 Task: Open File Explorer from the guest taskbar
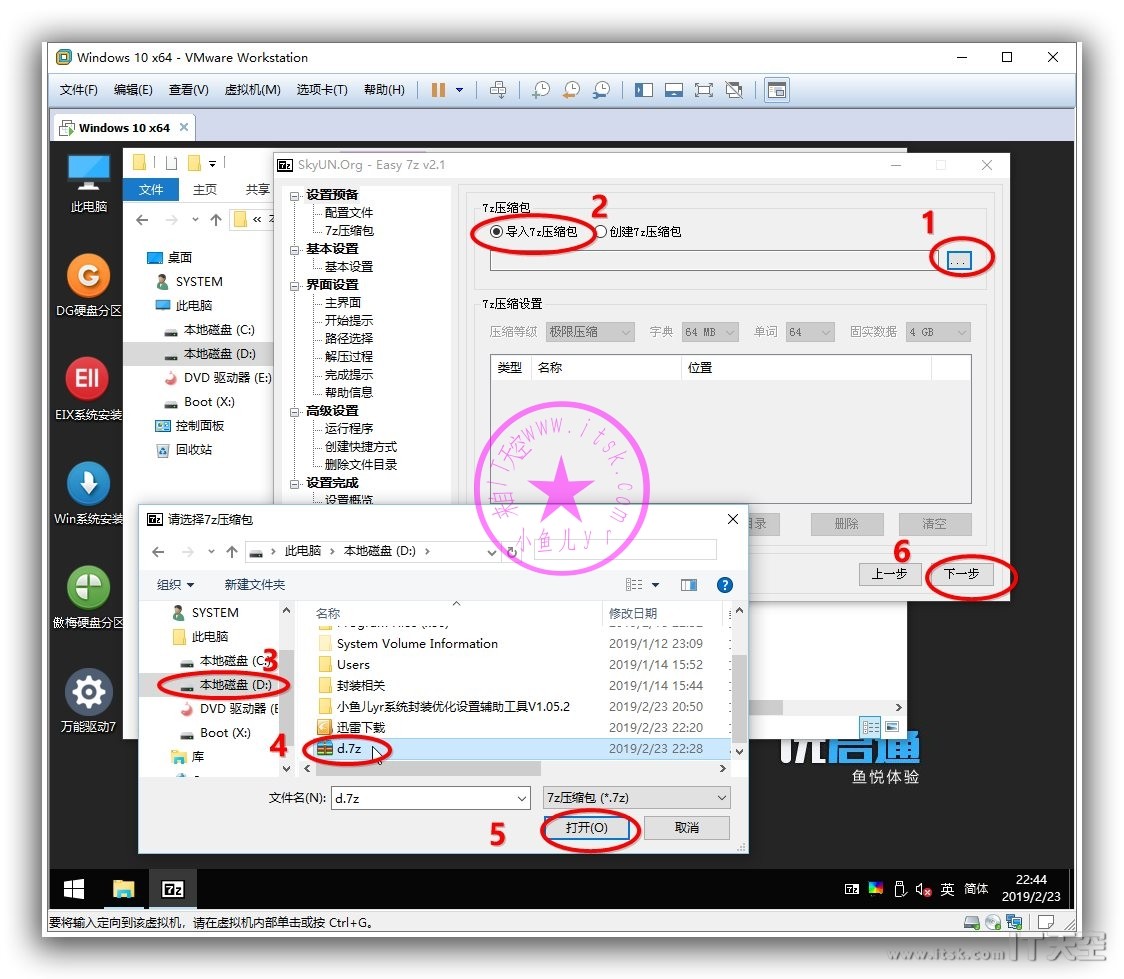(x=124, y=889)
